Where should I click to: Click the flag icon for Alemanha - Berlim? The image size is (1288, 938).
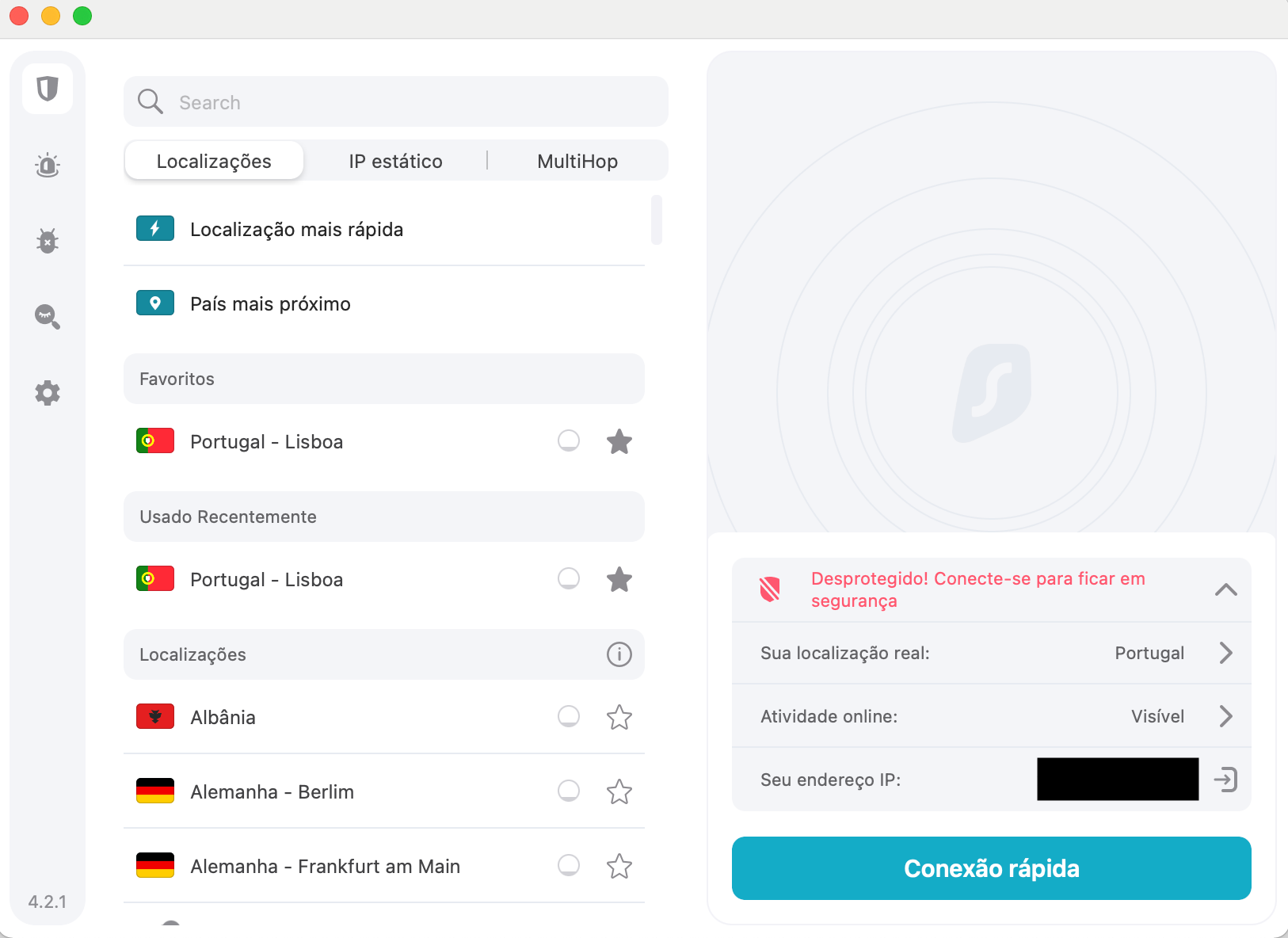pos(155,791)
